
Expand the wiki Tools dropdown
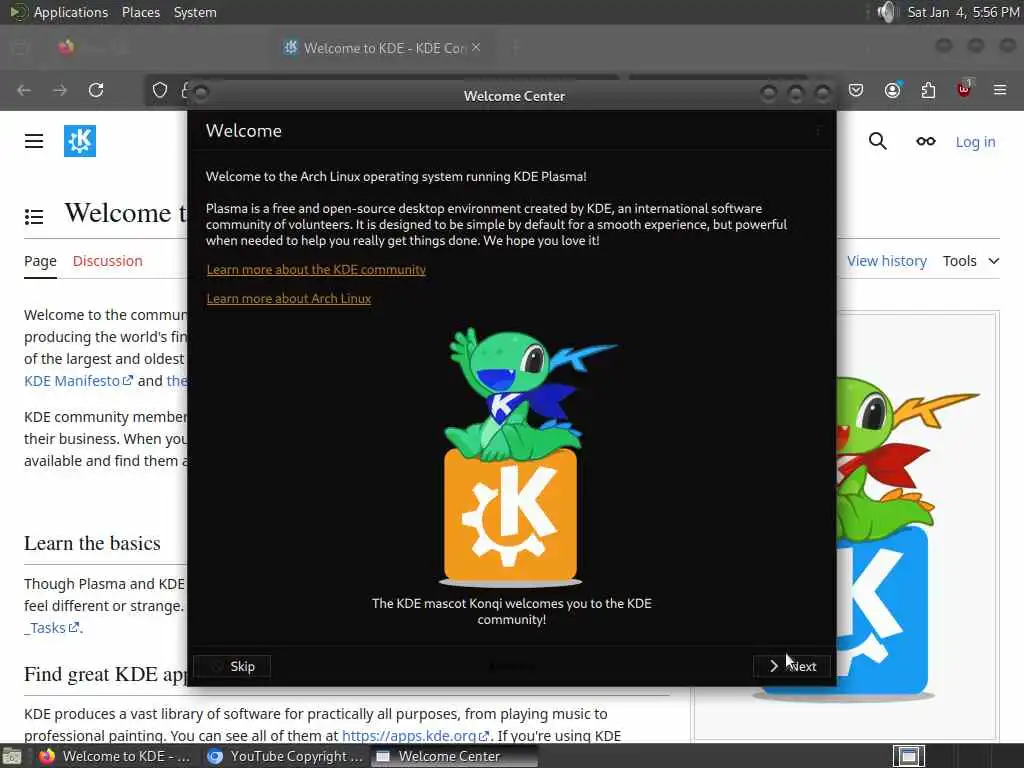pyautogui.click(x=971, y=261)
